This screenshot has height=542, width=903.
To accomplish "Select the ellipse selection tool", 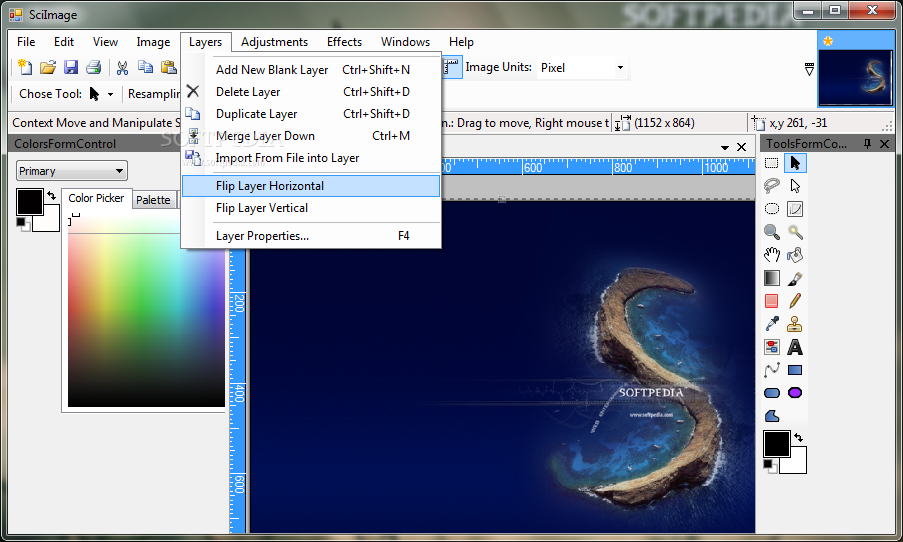I will pyautogui.click(x=772, y=209).
